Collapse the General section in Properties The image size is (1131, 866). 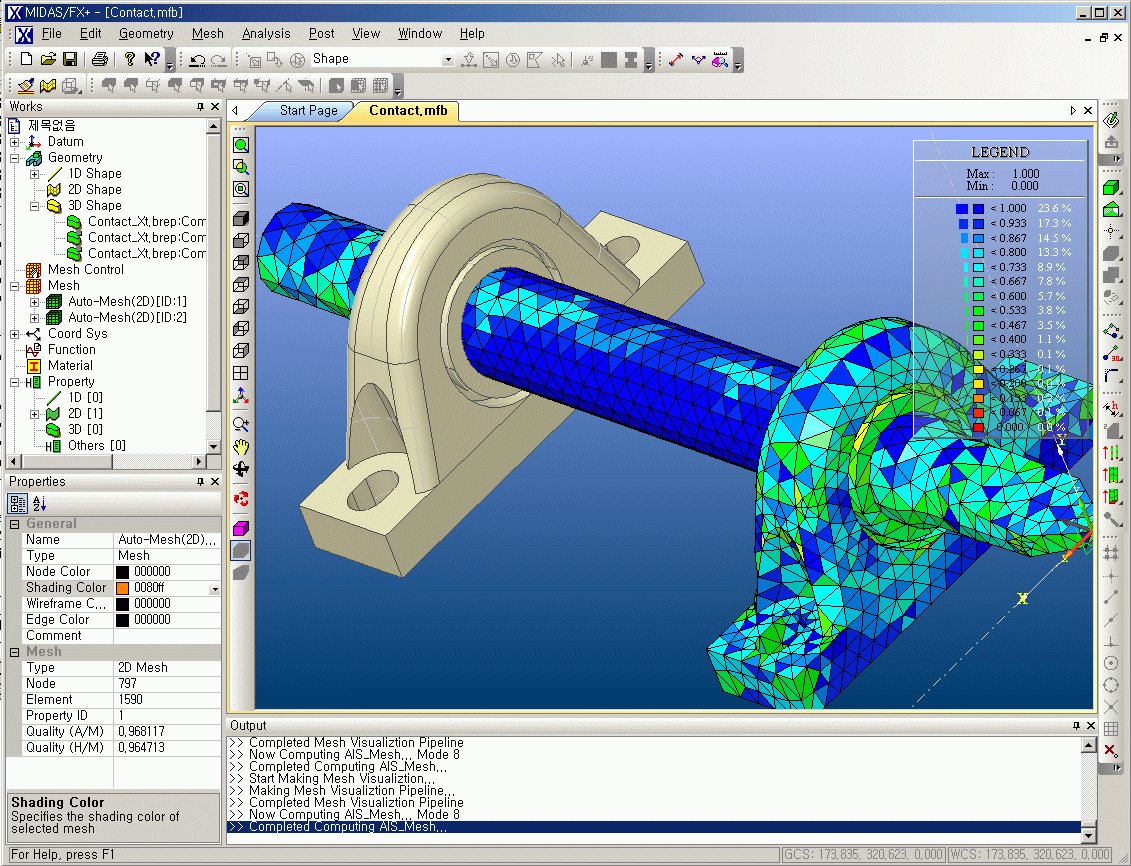(14, 524)
